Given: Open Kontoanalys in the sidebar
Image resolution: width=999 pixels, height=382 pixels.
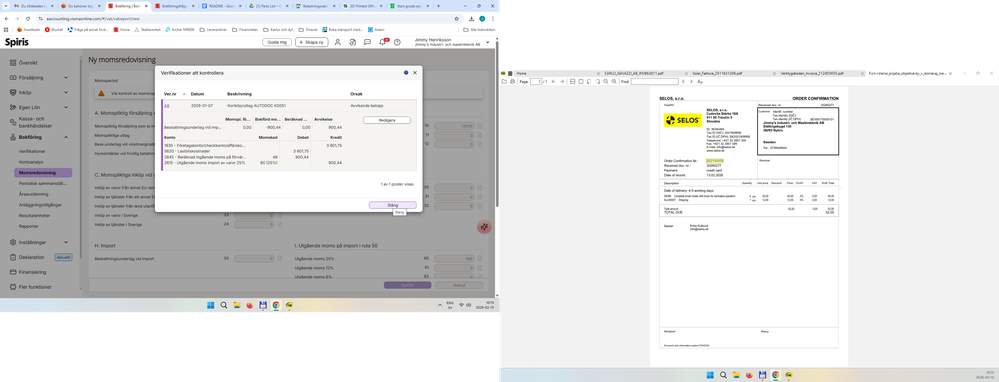Looking at the screenshot, I should coord(30,162).
